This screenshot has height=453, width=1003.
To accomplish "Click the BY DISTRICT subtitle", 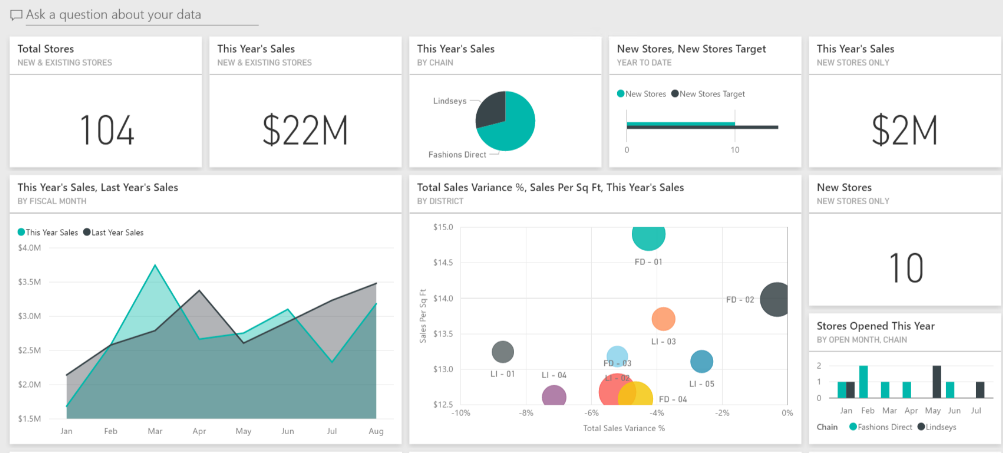I will 441,201.
